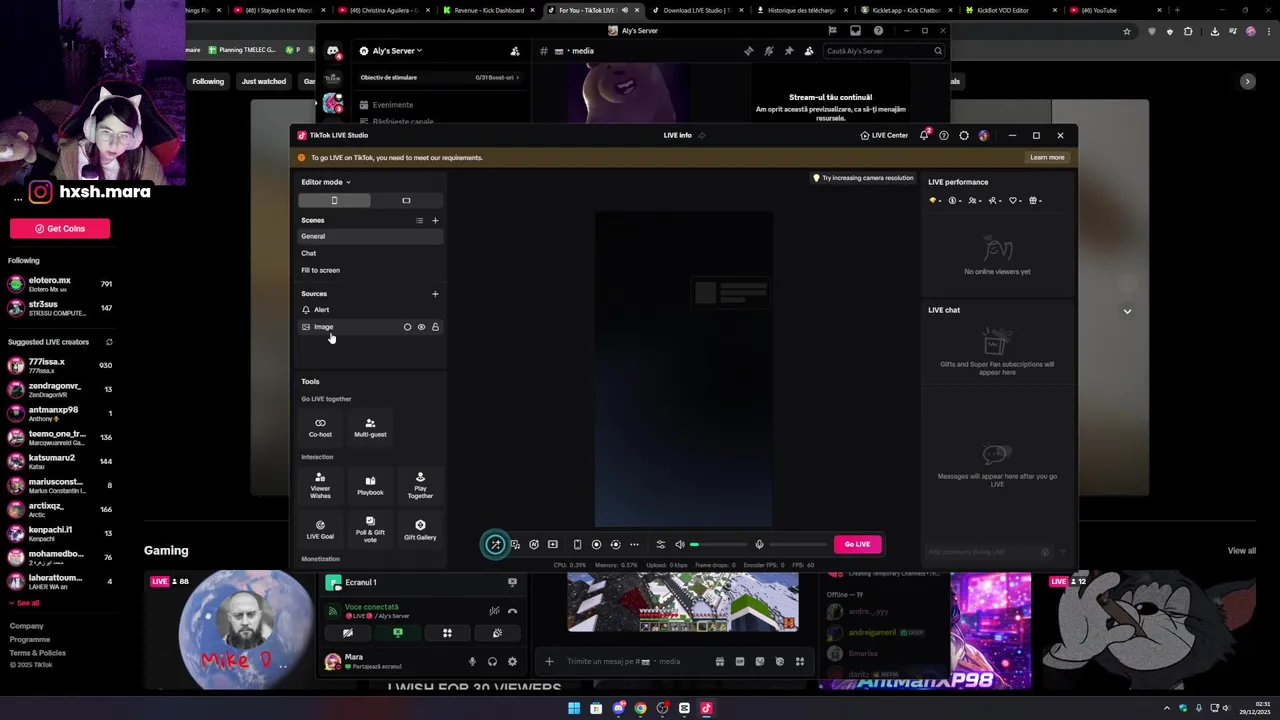
Task: Adjust the speaker volume slider
Action: [x=720, y=544]
